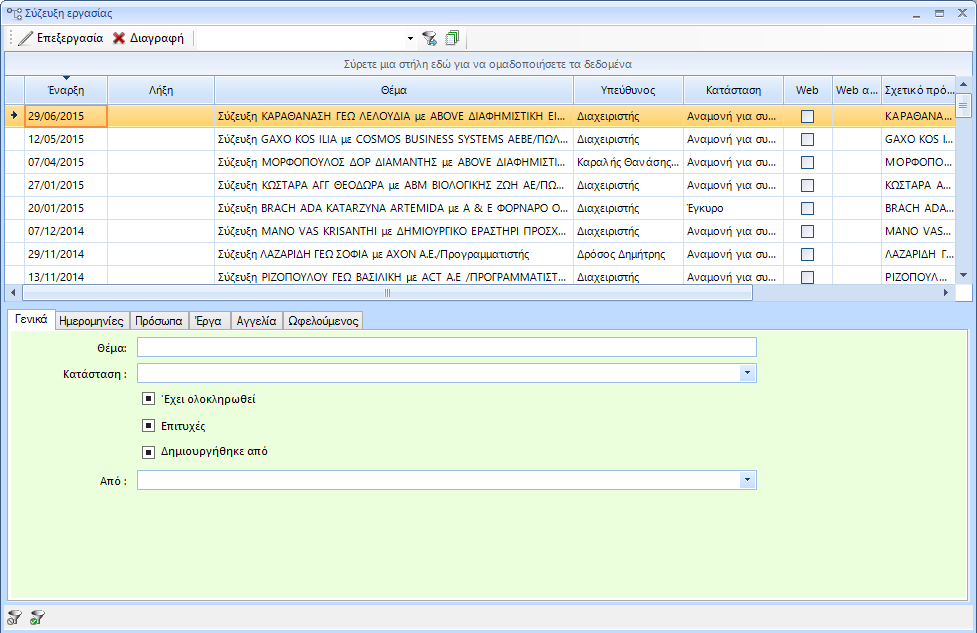The height and width of the screenshot is (633, 977).
Task: Expand the Από dropdown list
Action: 748,481
